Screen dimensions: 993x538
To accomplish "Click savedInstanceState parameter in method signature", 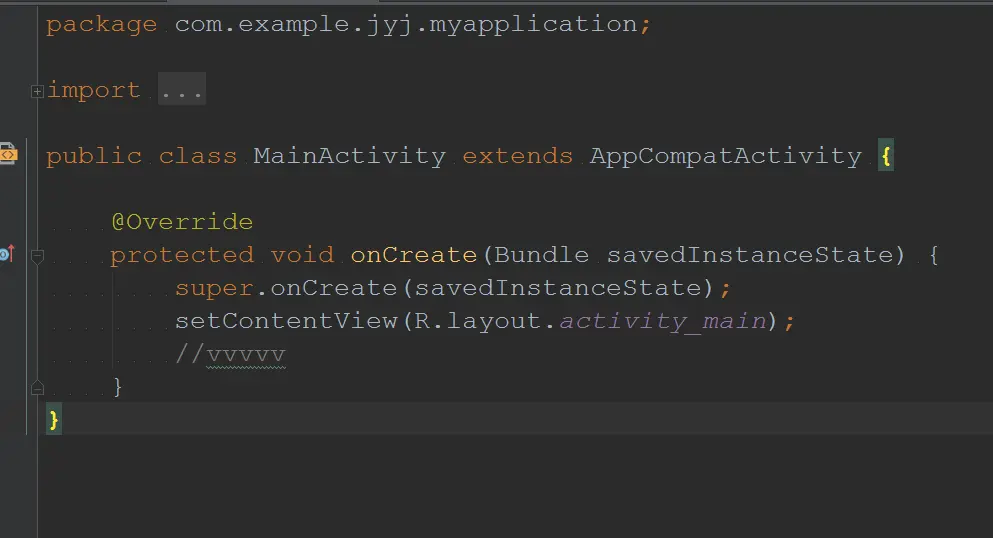I will click(x=750, y=254).
